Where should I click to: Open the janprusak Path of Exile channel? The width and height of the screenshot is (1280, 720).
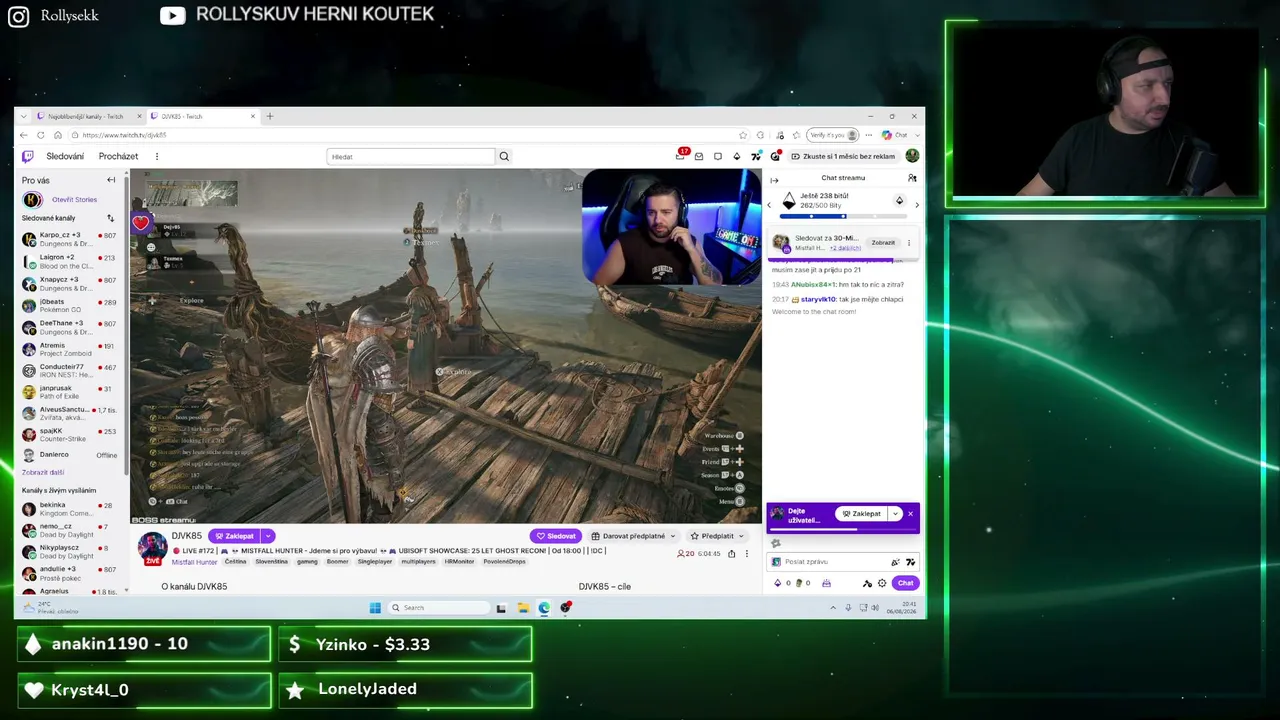(70, 392)
